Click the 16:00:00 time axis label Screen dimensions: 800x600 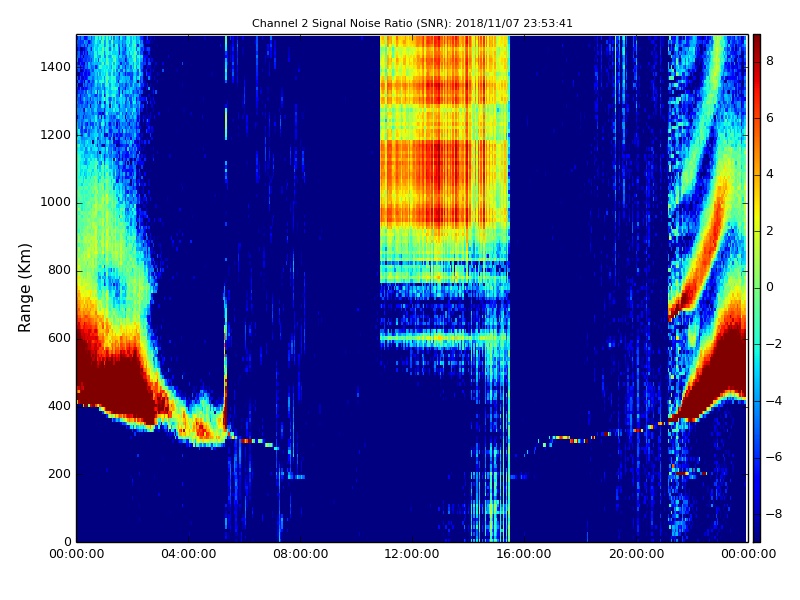coord(524,554)
